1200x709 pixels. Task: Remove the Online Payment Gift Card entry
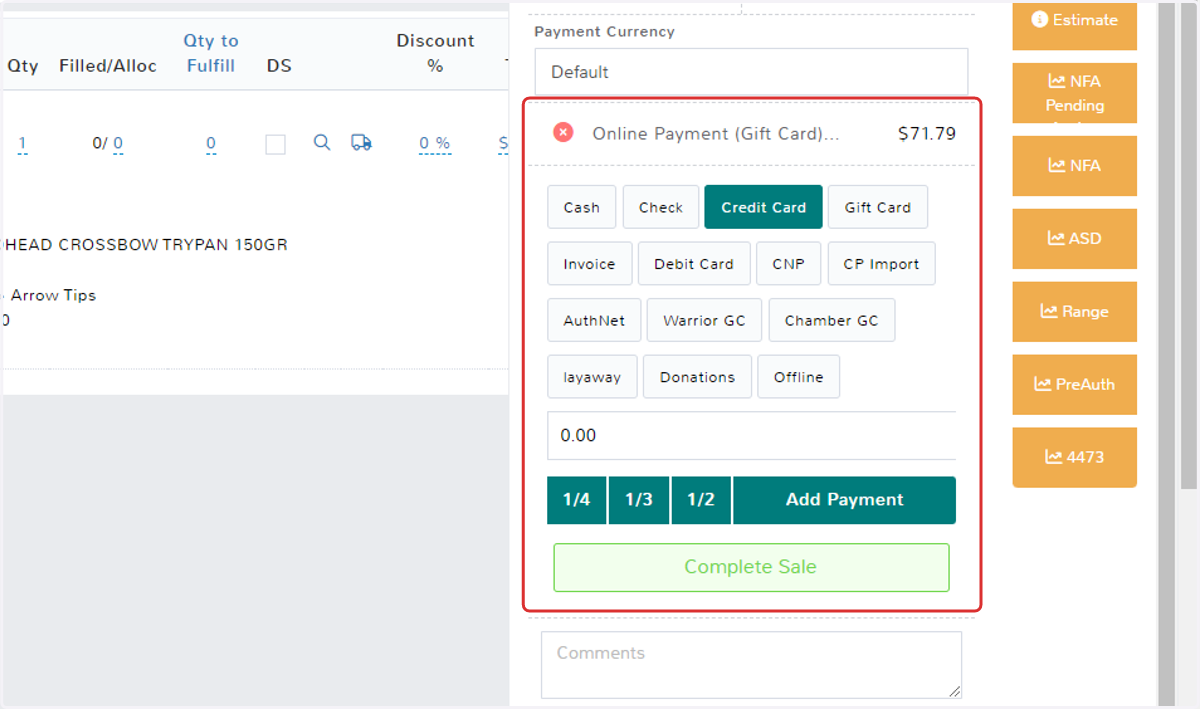pyautogui.click(x=564, y=132)
